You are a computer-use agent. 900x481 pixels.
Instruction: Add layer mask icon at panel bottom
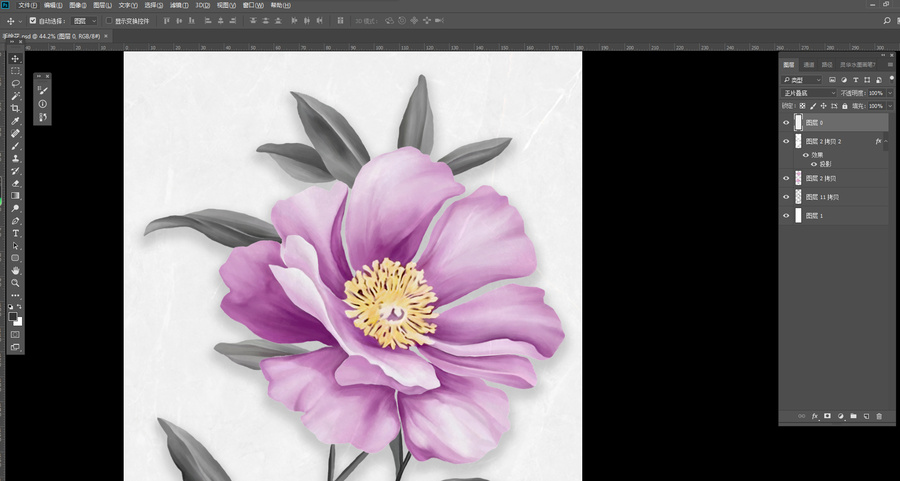tap(828, 417)
